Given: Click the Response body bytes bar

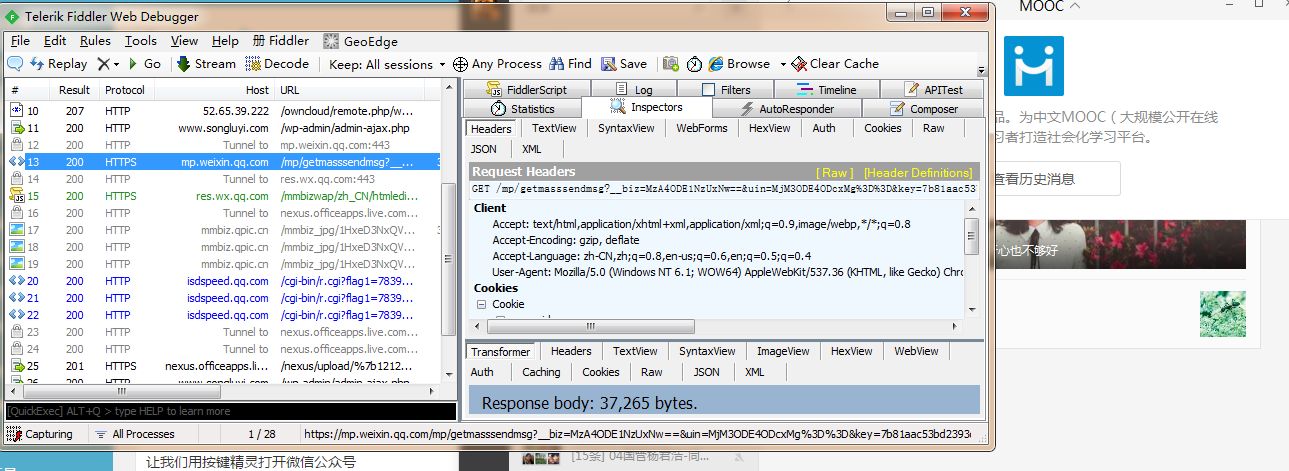Looking at the screenshot, I should pyautogui.click(x=724, y=403).
